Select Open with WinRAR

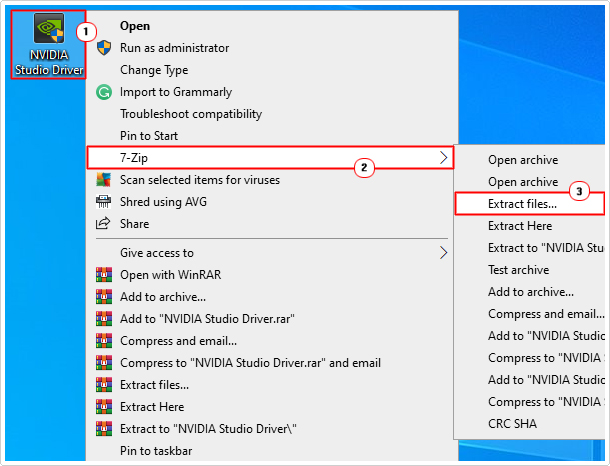[x=170, y=275]
